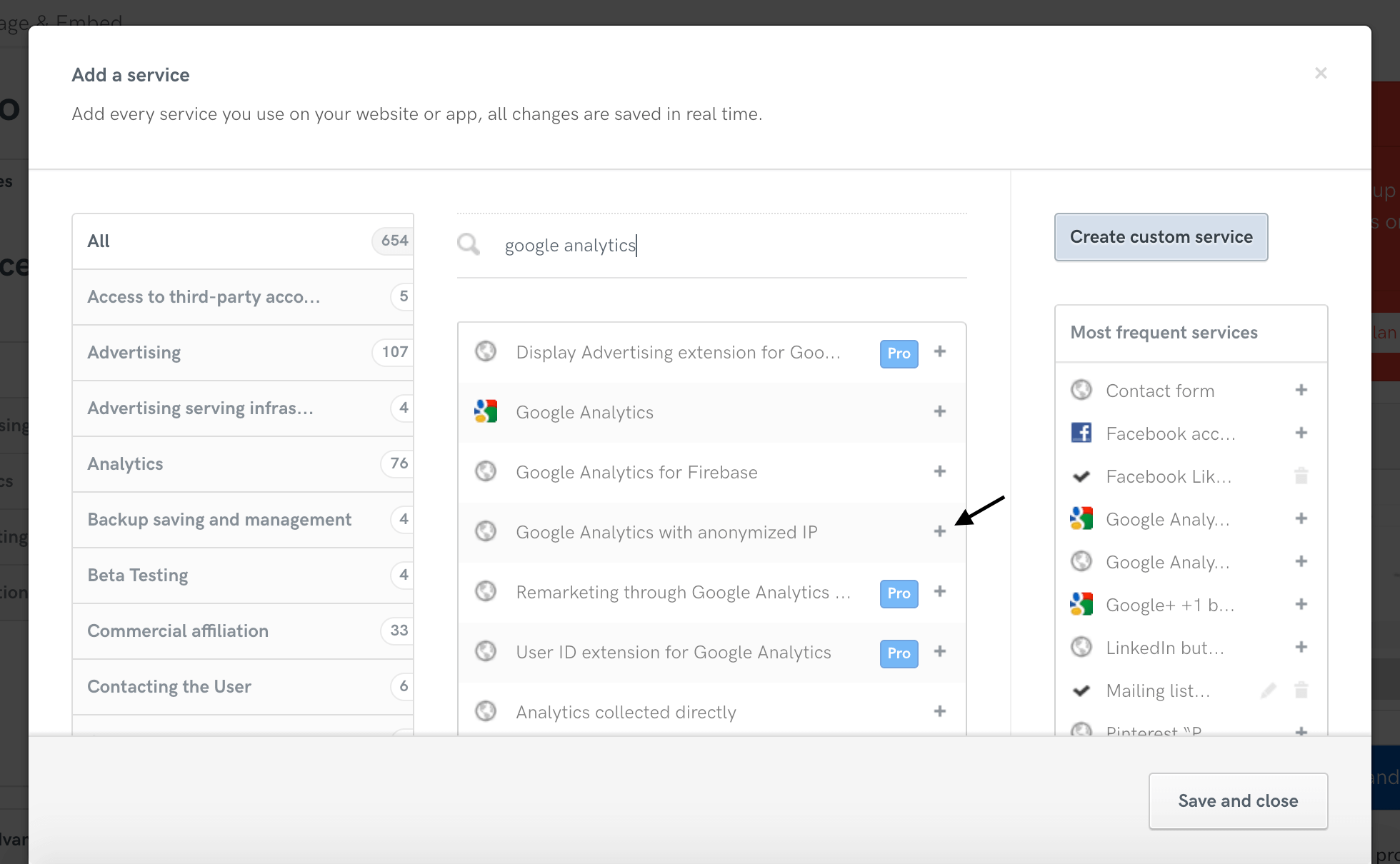Add Contact form from frequent services
The image size is (1400, 864).
click(x=1301, y=390)
